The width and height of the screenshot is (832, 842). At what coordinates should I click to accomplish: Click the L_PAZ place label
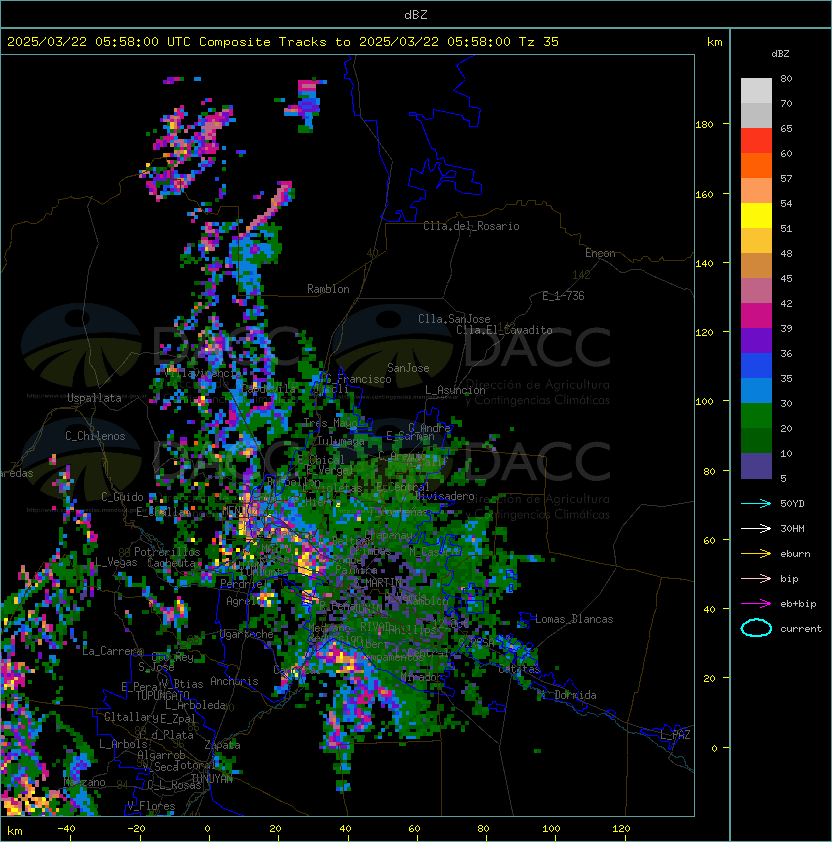coord(675,735)
